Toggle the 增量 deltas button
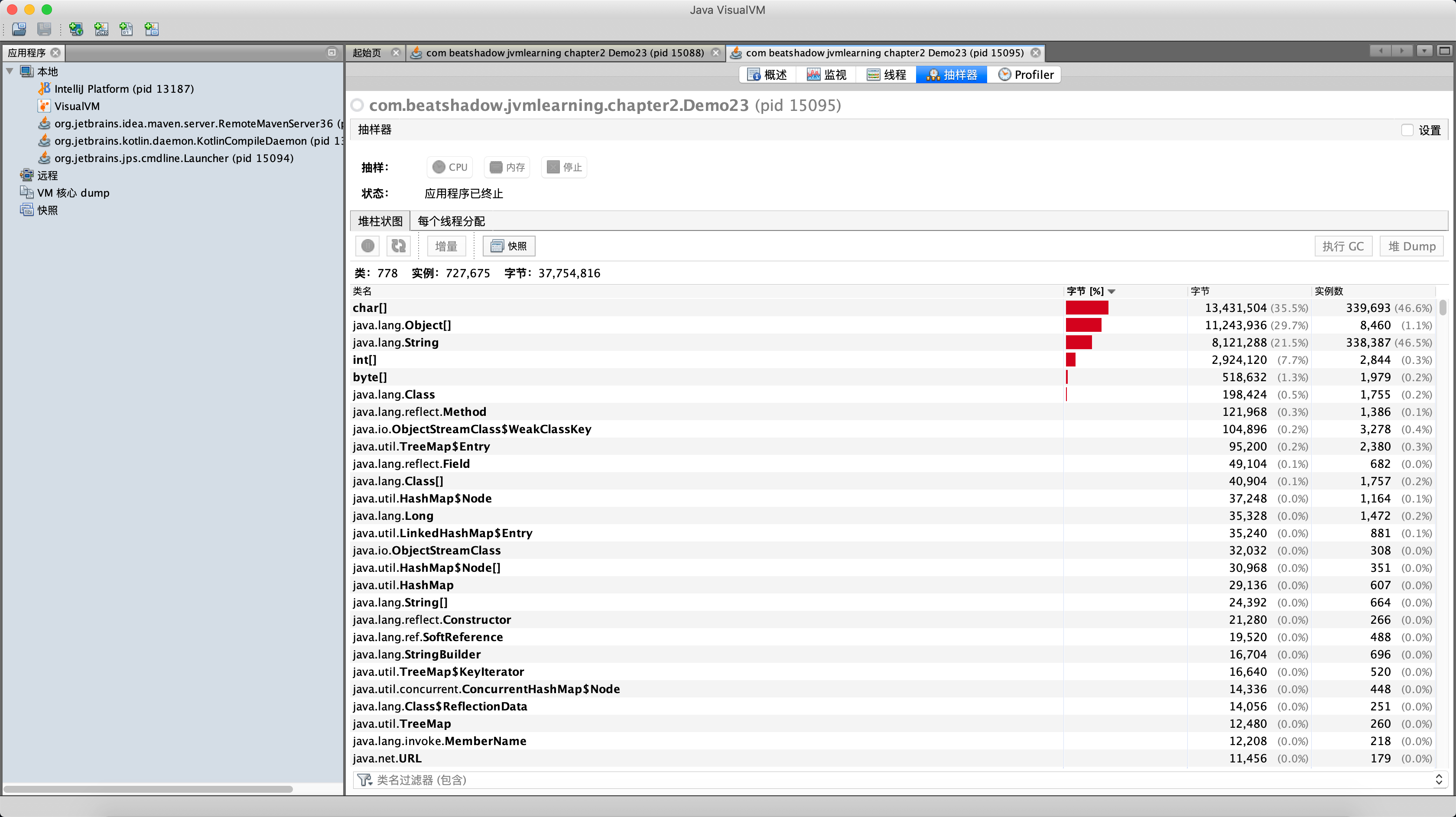The width and height of the screenshot is (1456, 817). (446, 246)
